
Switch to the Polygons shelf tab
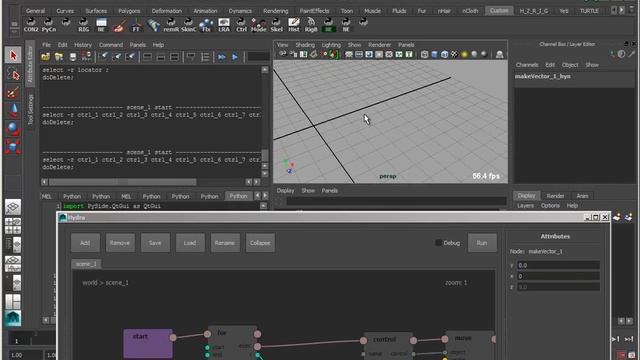point(129,11)
